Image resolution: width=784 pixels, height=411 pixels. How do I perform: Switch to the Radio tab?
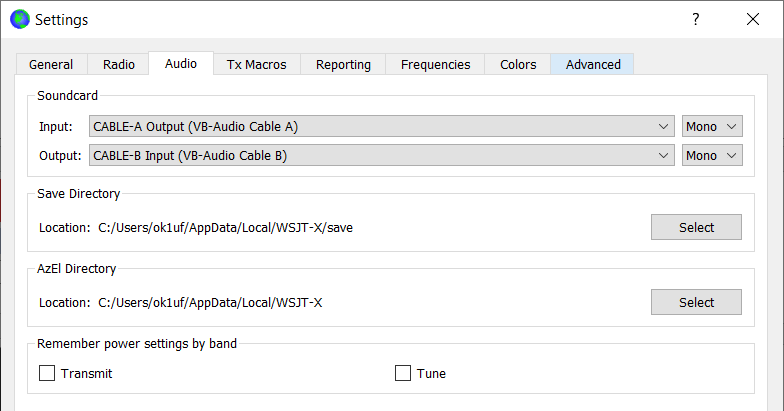coord(119,64)
